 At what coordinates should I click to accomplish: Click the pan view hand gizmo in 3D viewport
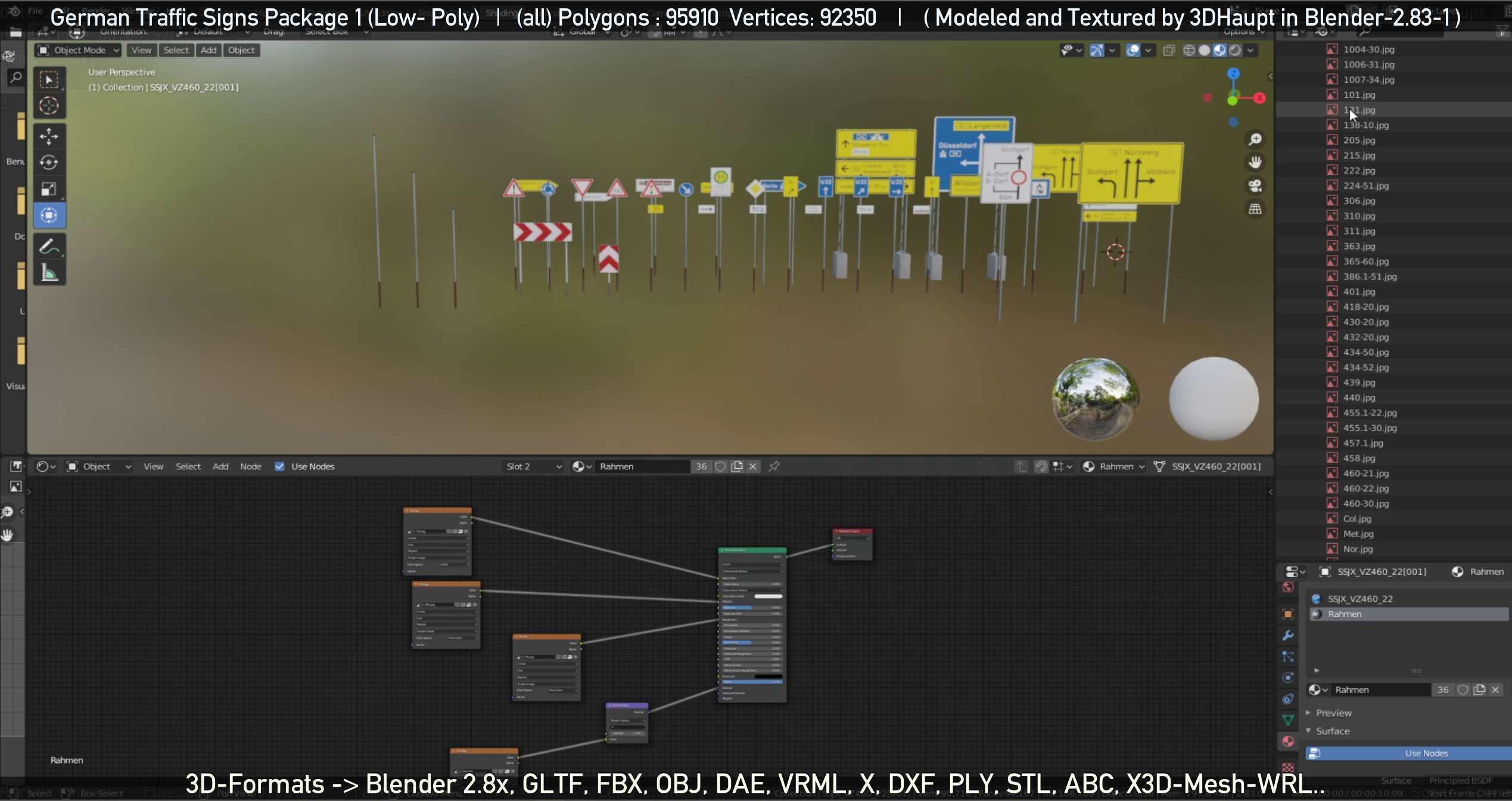tap(1255, 162)
